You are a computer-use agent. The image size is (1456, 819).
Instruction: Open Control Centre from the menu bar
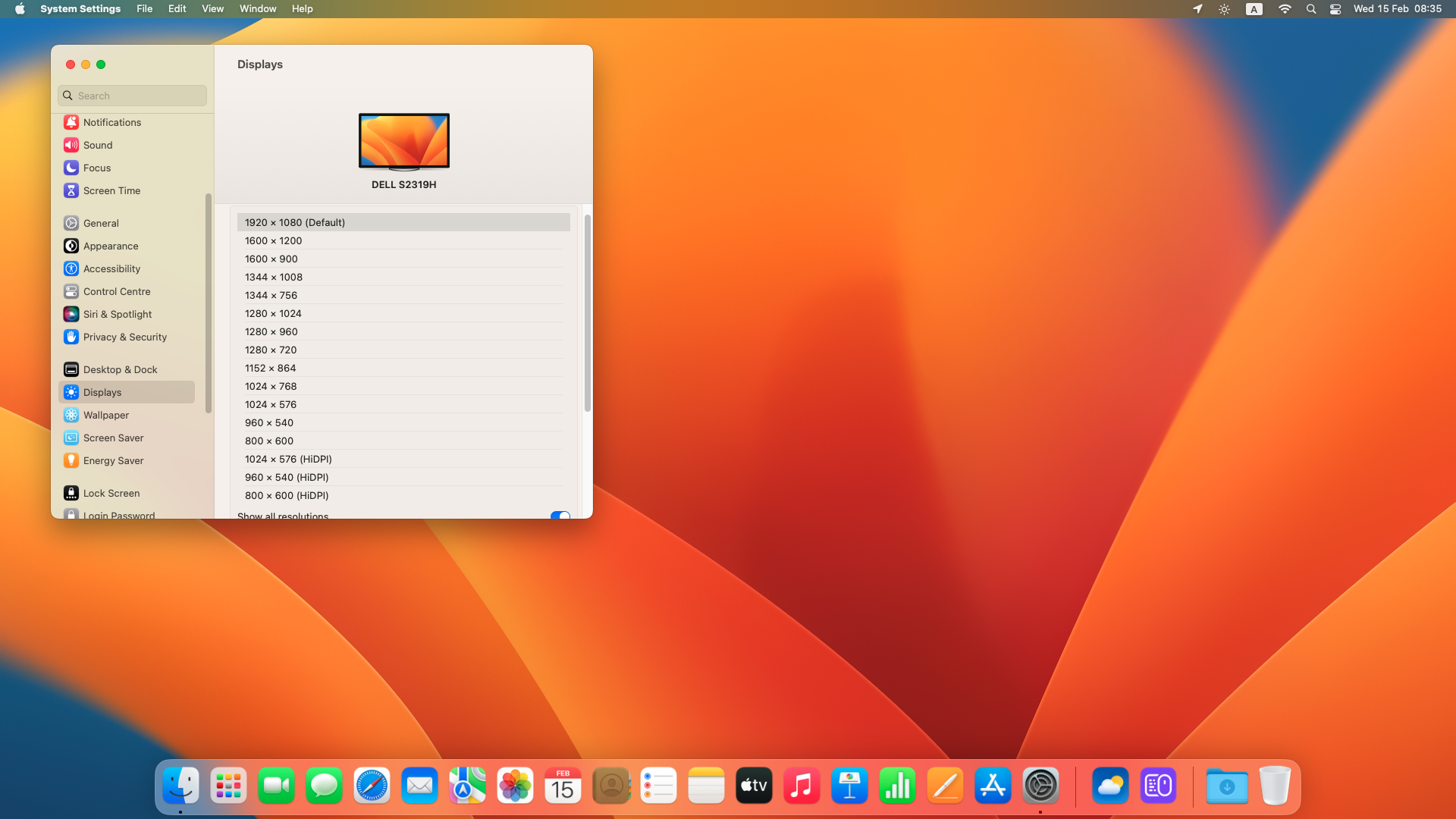coord(1335,9)
